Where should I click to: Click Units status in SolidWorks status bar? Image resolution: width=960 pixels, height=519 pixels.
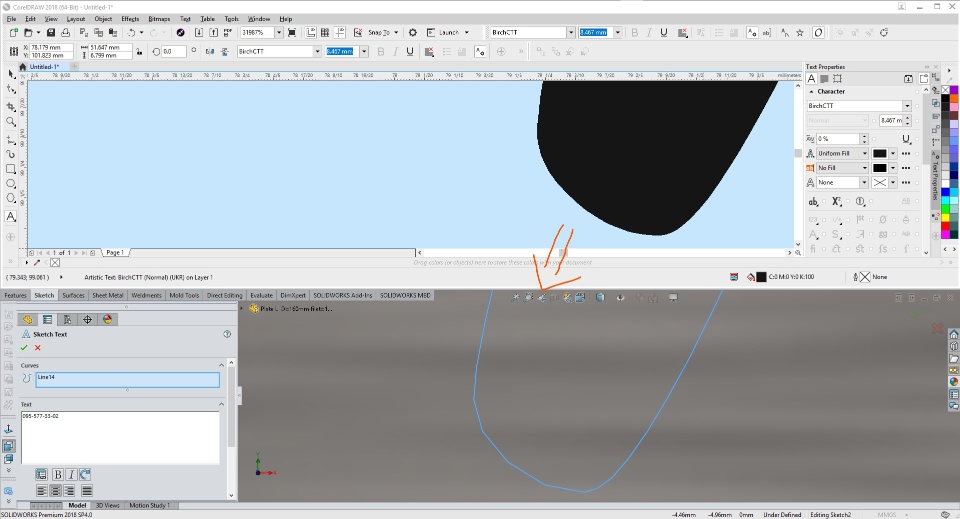click(x=886, y=515)
